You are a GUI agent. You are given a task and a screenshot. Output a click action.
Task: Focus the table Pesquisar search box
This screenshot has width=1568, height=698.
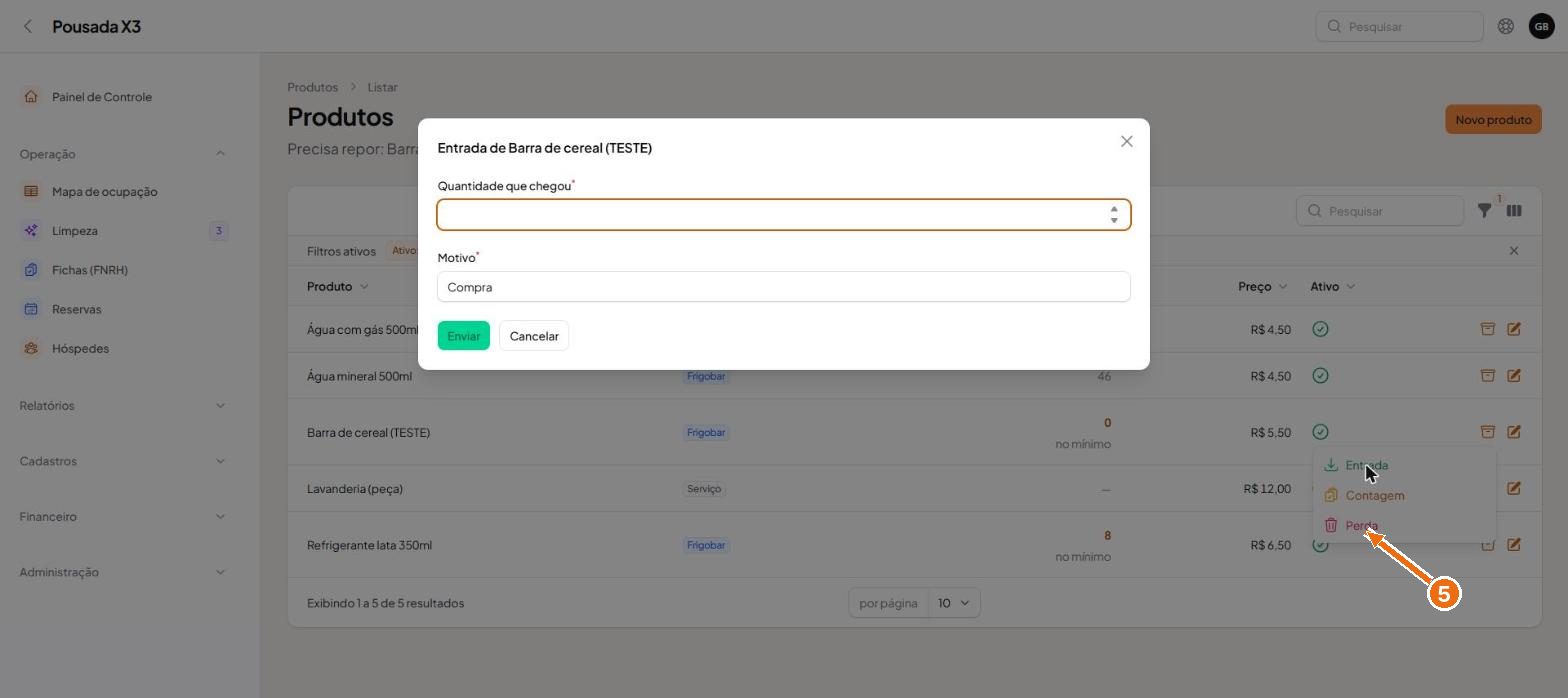click(1380, 211)
